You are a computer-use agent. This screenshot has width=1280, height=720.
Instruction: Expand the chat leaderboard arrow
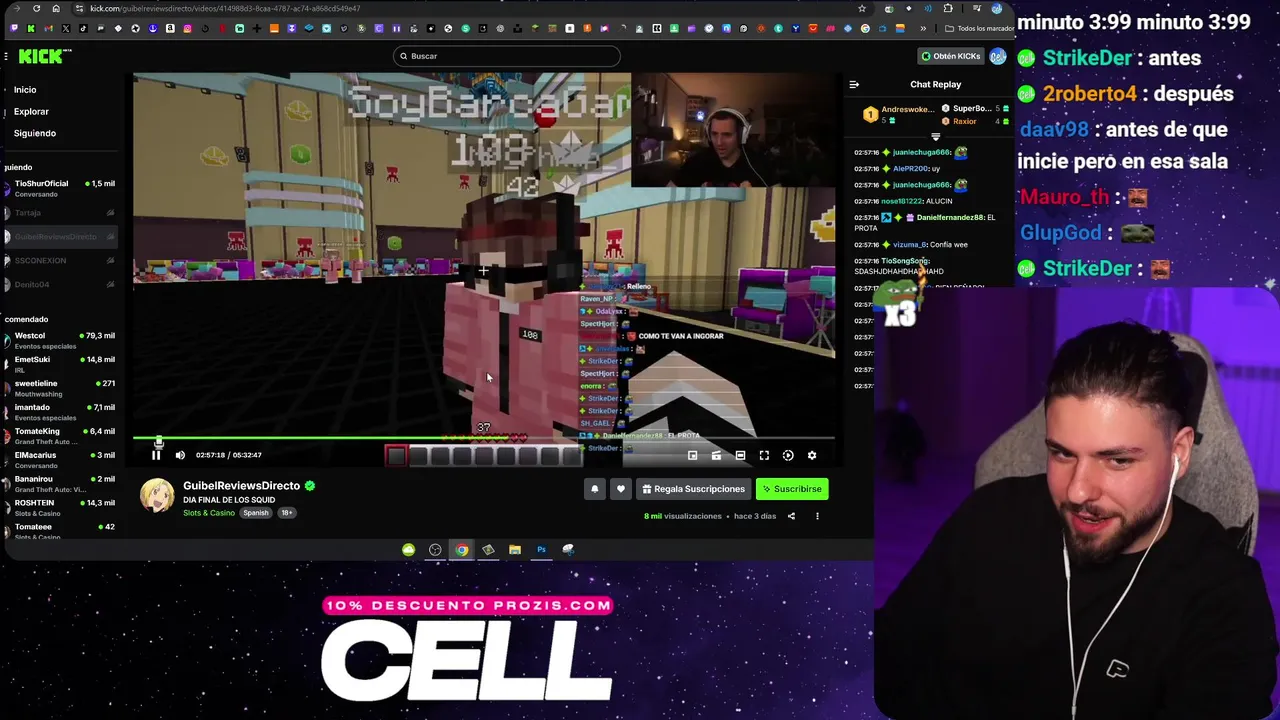[x=936, y=137]
